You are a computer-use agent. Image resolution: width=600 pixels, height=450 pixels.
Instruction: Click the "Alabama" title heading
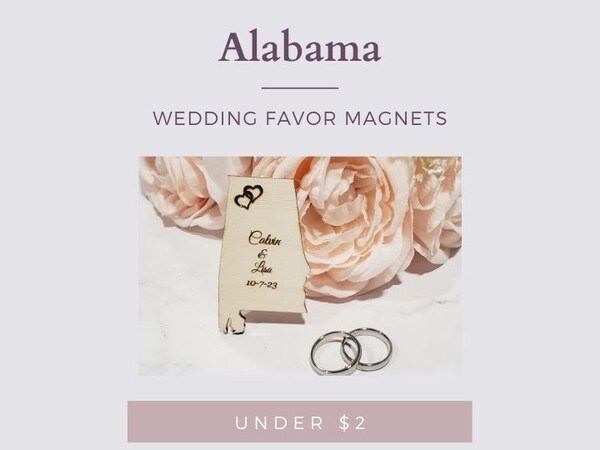pos(300,47)
